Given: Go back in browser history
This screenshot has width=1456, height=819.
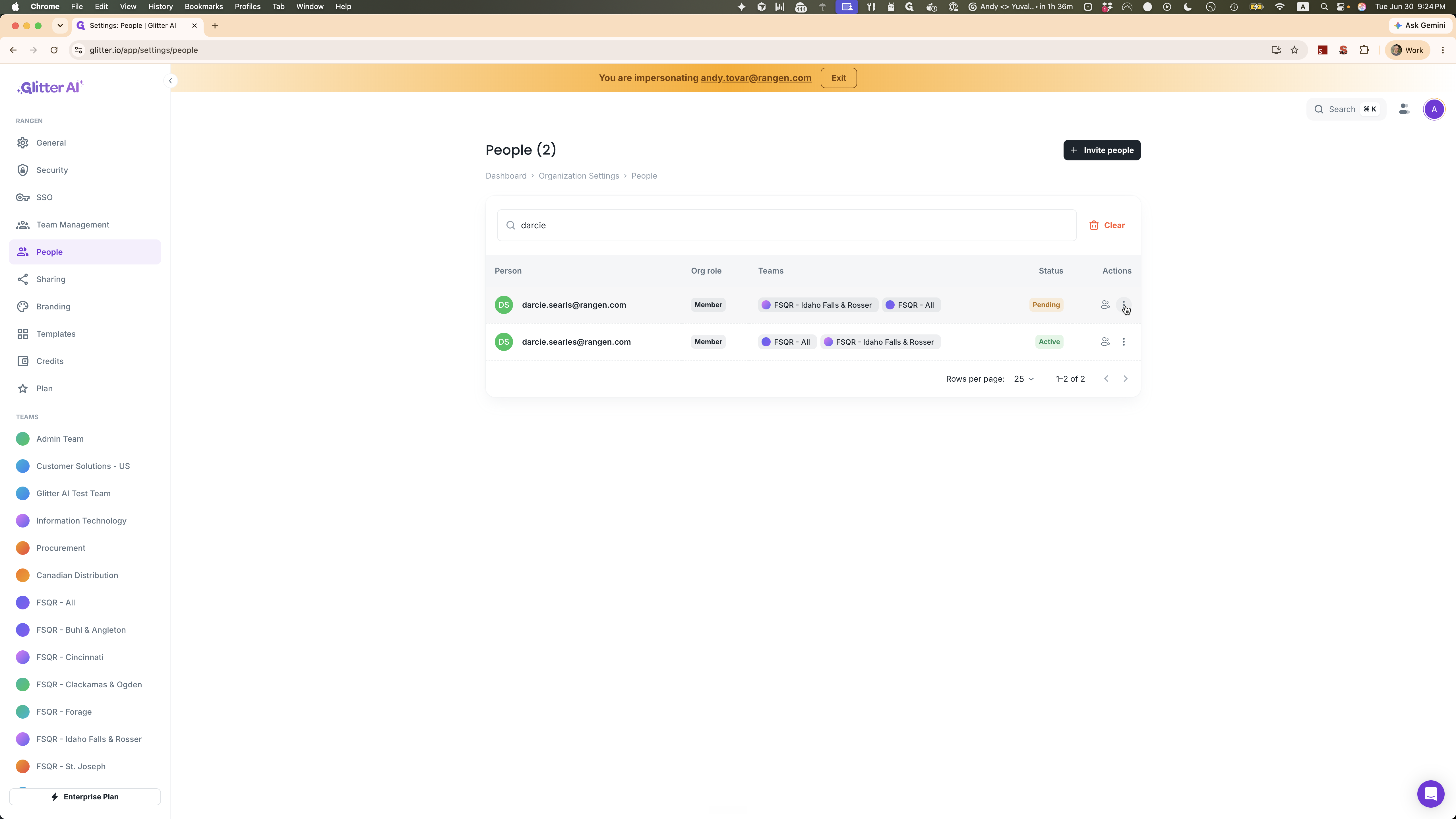Looking at the screenshot, I should [13, 50].
